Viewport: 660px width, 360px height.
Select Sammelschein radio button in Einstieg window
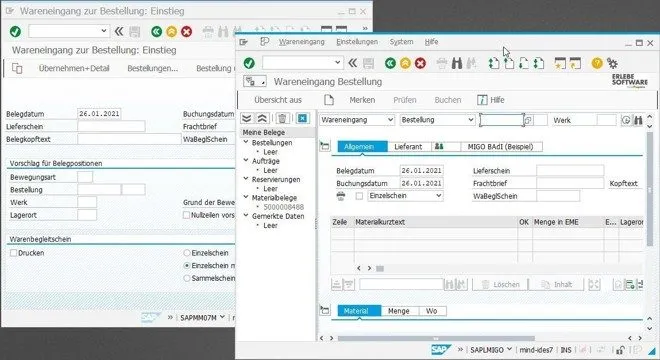187,278
